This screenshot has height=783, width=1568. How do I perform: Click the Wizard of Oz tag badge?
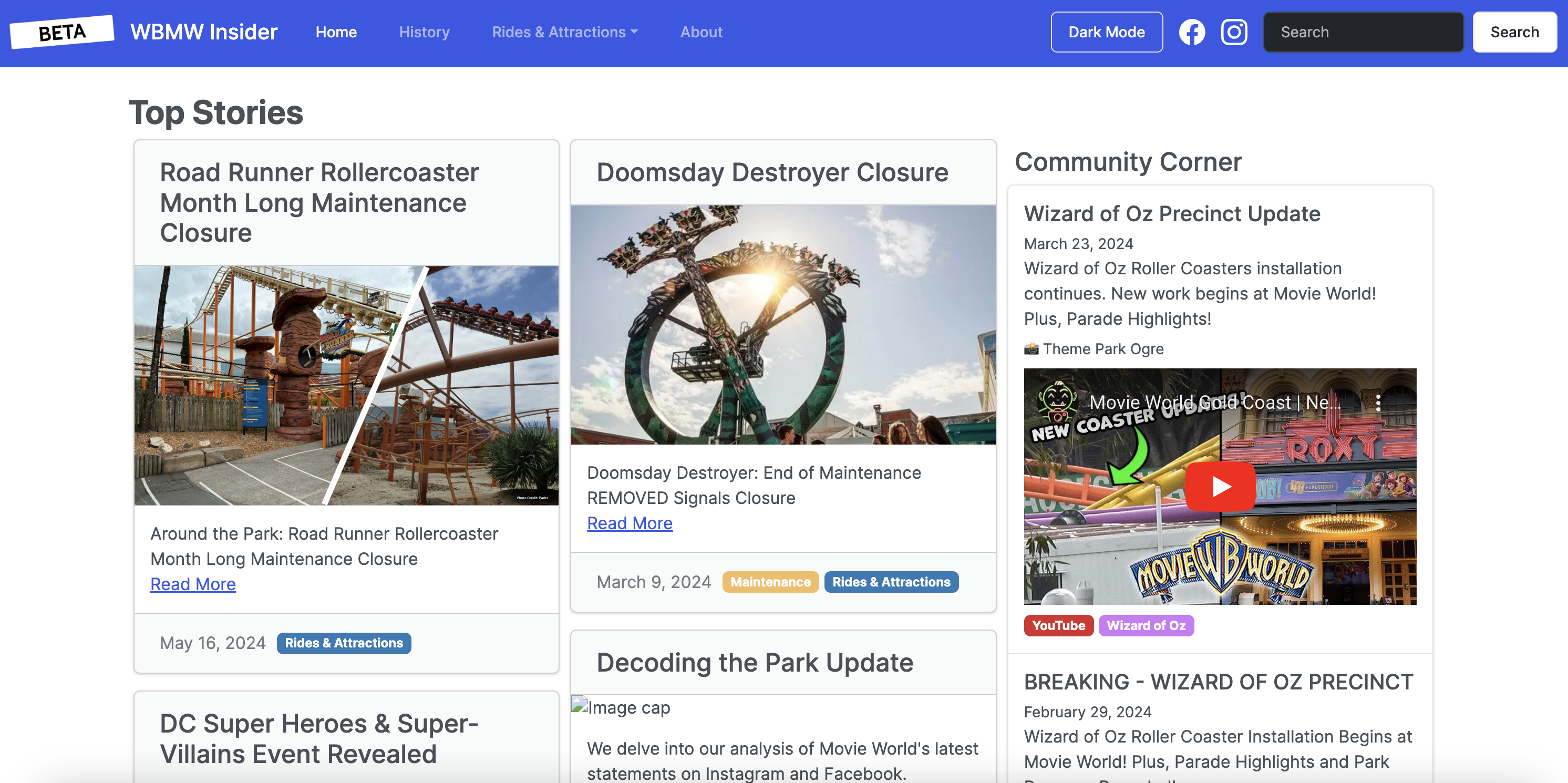[x=1146, y=625]
